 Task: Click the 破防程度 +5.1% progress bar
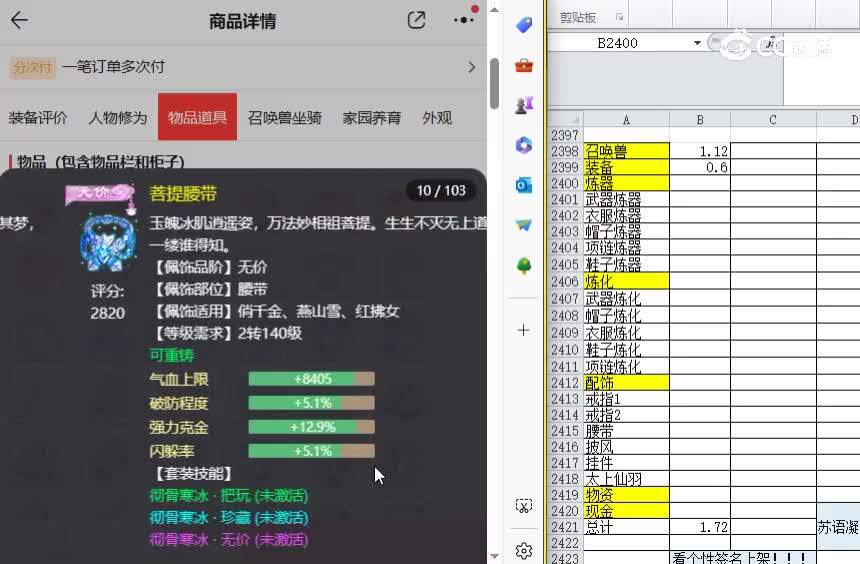pyautogui.click(x=312, y=403)
